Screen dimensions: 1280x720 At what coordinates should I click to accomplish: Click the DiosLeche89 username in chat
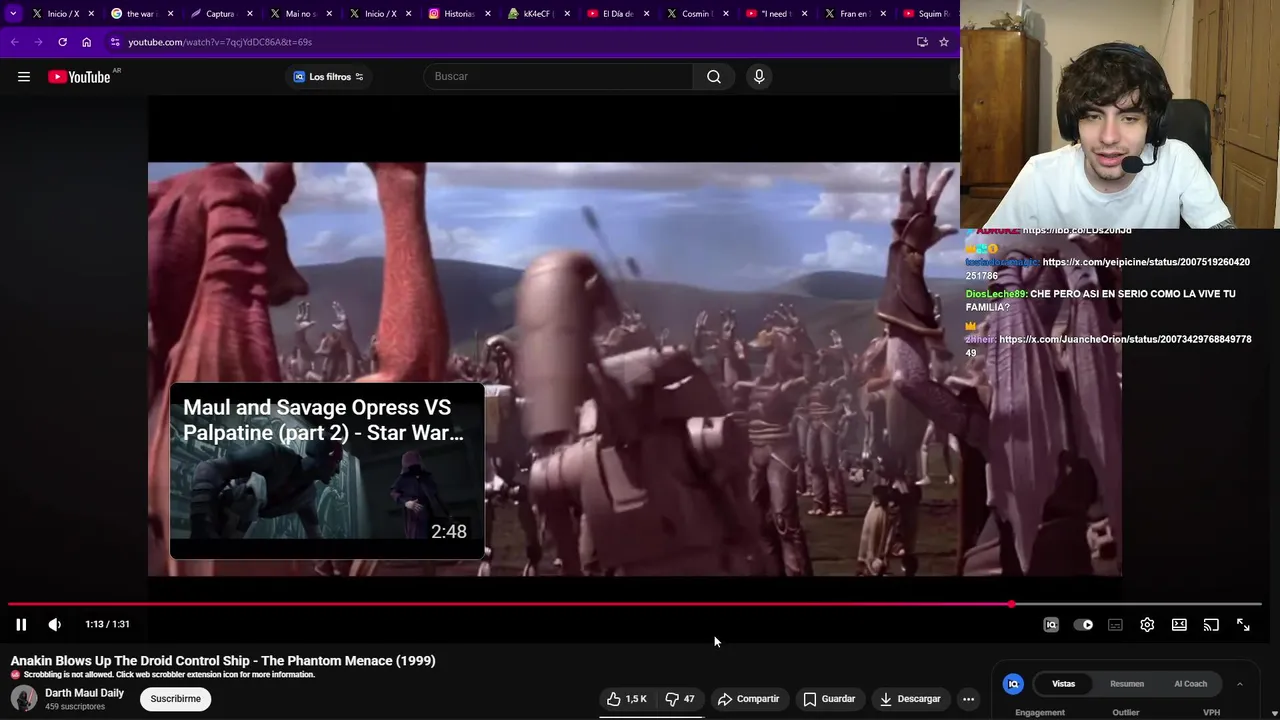[995, 294]
